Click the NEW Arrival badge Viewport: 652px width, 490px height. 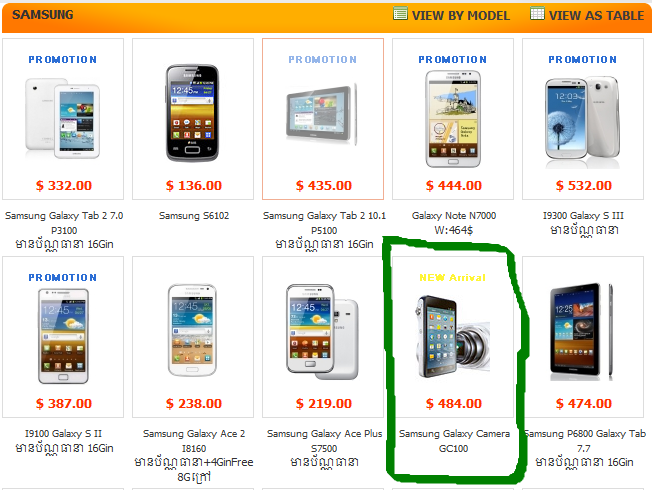click(452, 277)
